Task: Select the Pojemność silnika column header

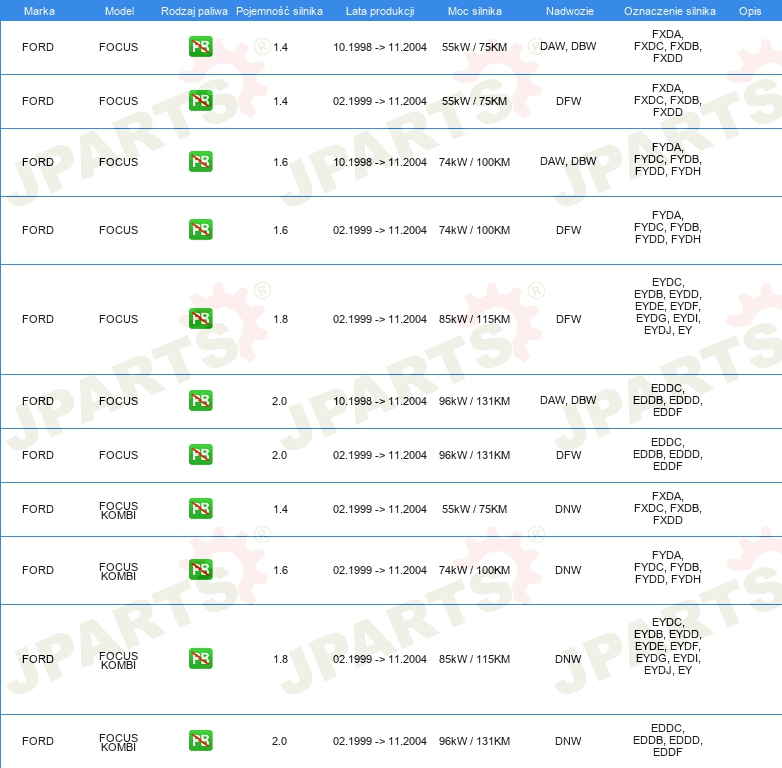Action: (279, 11)
